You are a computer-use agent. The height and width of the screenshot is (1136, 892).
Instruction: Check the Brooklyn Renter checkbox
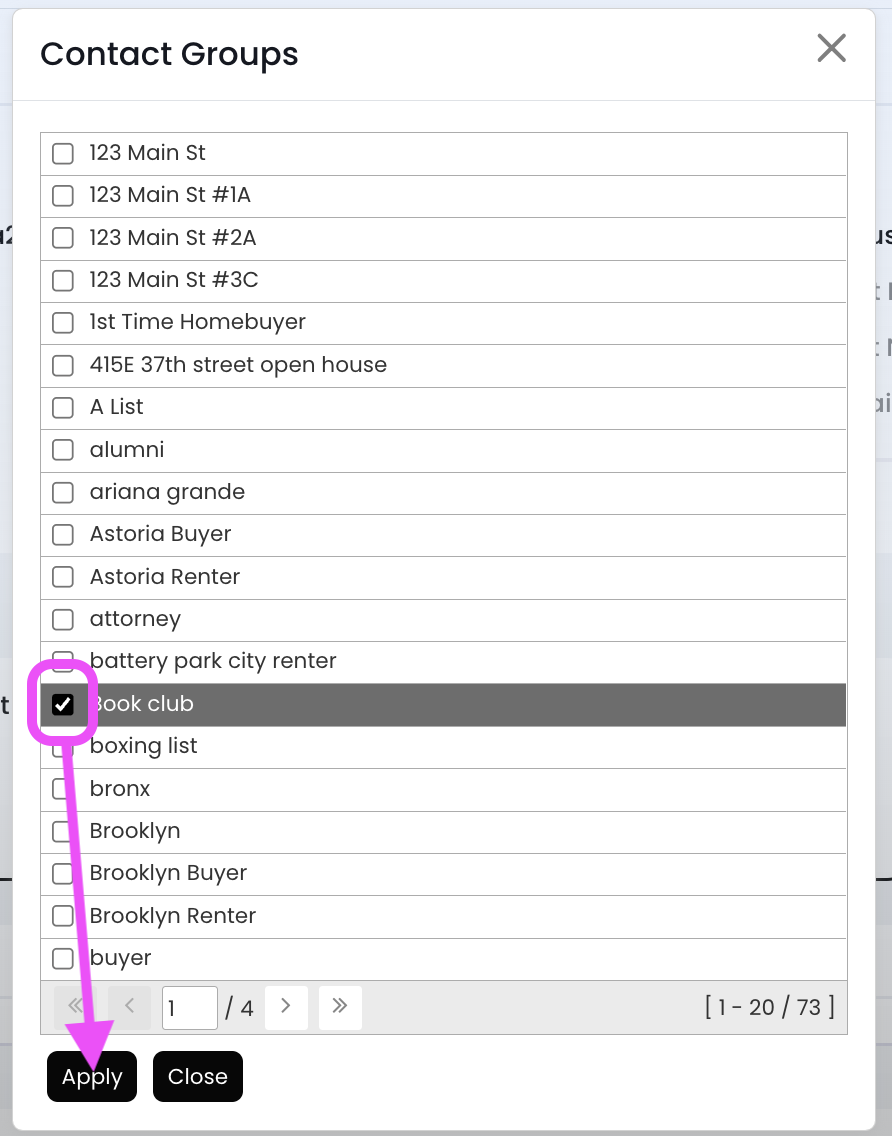pos(63,916)
